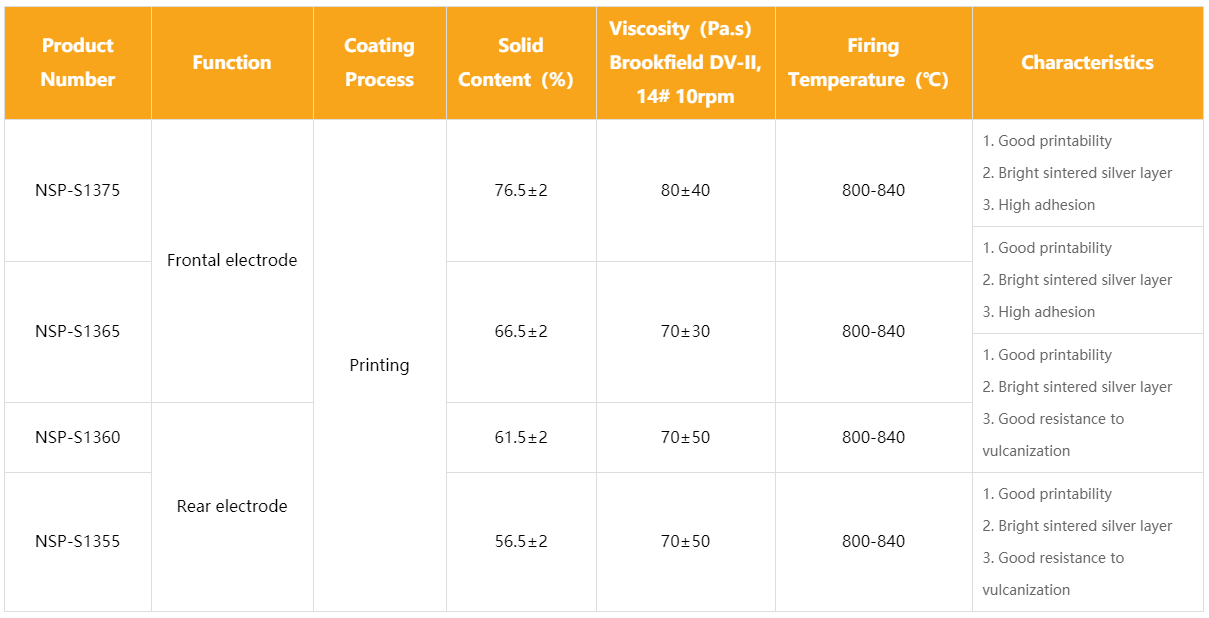The image size is (1209, 618).
Task: Click the 61.5±2 solid content value
Action: click(x=521, y=437)
